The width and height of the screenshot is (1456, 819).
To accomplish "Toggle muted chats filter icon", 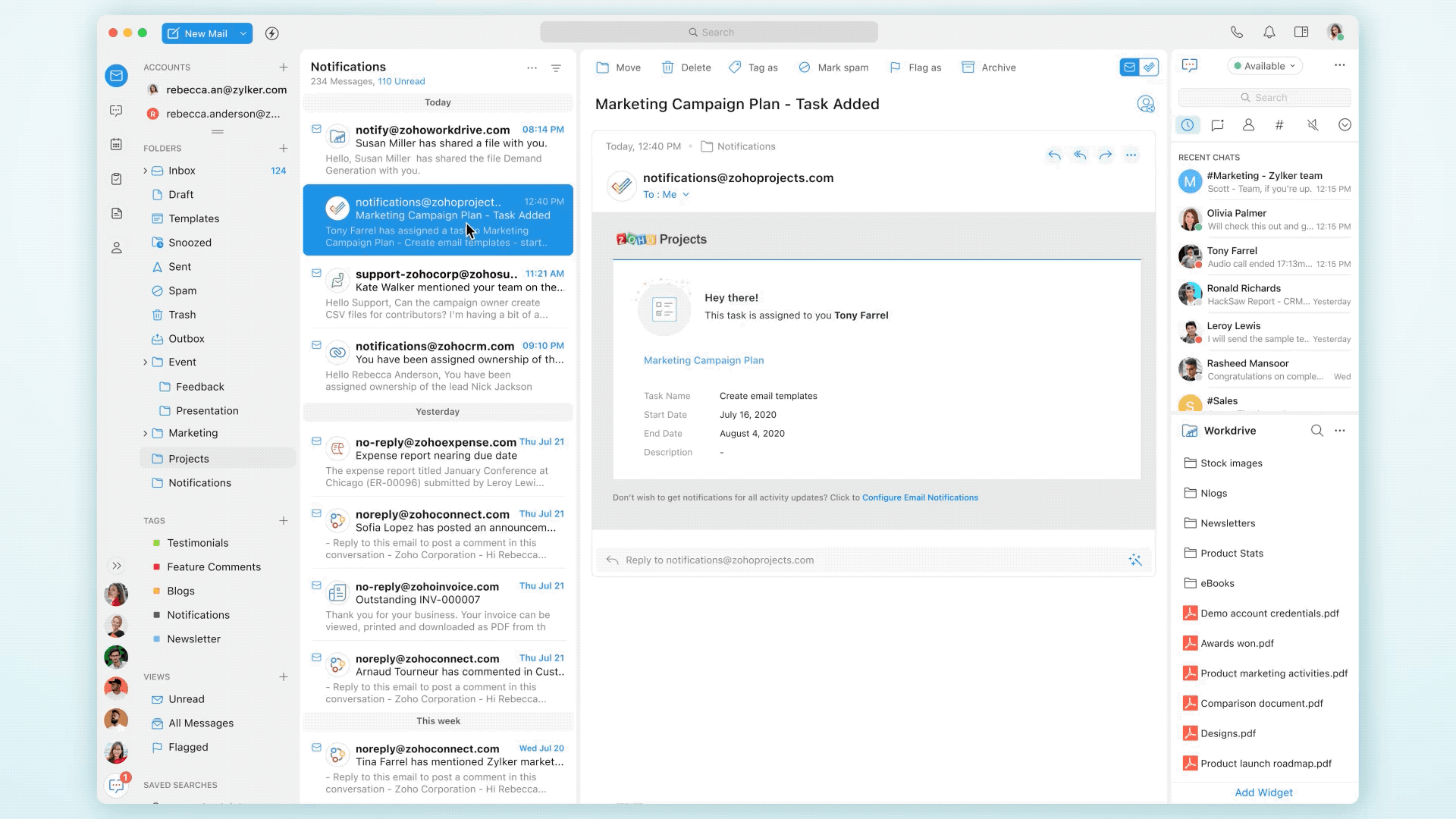I will (1313, 125).
